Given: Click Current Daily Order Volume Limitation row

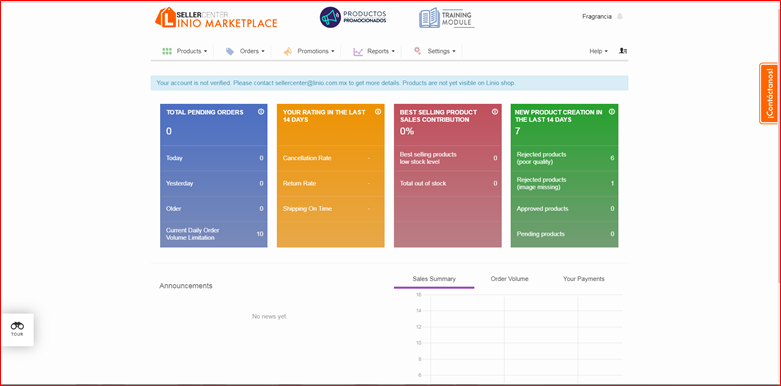Looking at the screenshot, I should point(214,234).
